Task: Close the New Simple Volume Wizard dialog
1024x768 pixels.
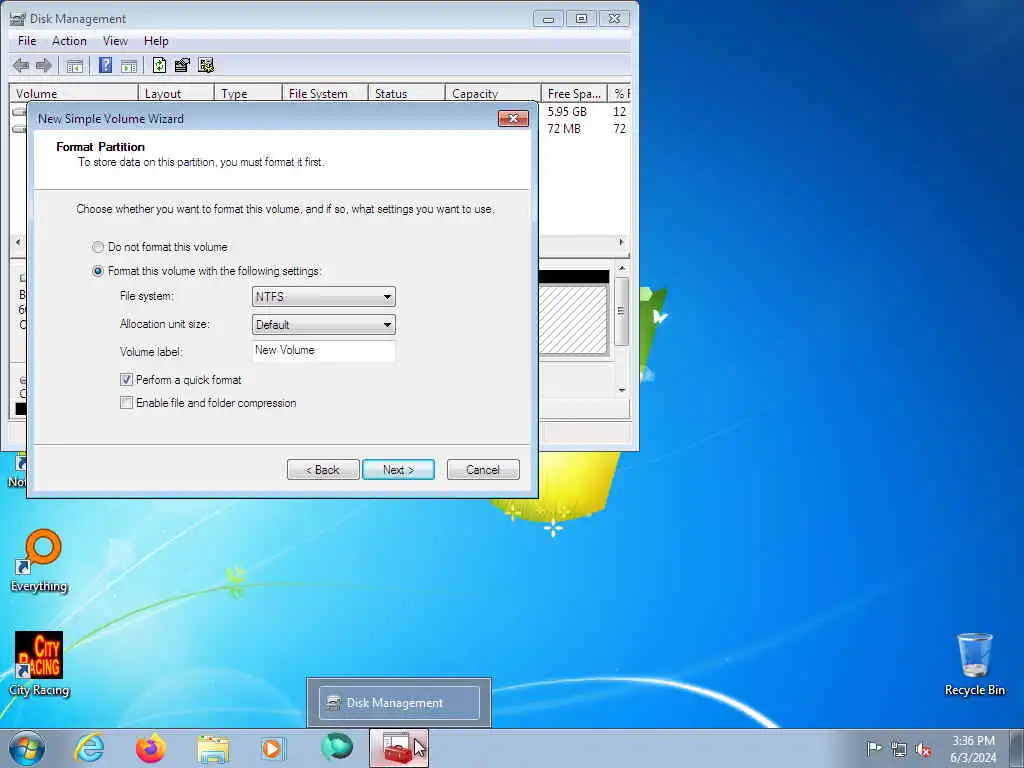Action: [513, 118]
